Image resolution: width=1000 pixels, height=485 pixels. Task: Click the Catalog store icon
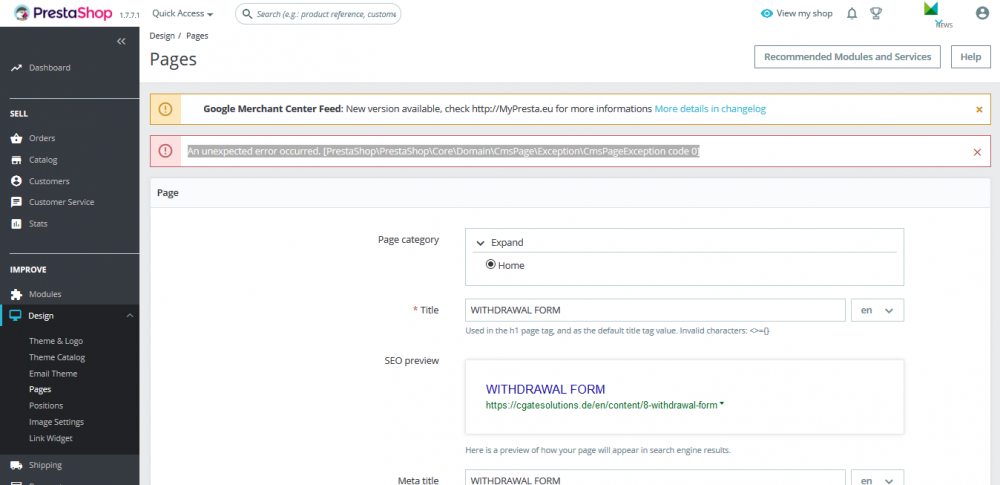point(17,160)
